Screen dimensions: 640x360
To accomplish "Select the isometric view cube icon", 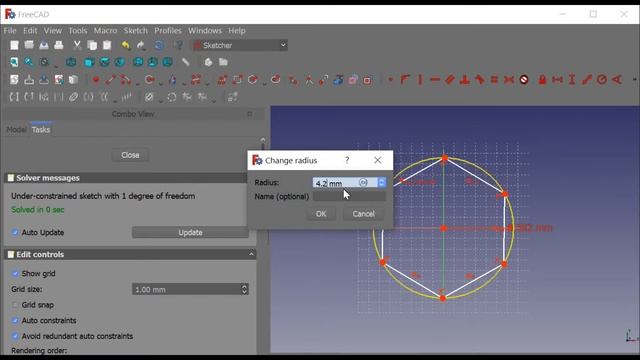I will [x=71, y=62].
